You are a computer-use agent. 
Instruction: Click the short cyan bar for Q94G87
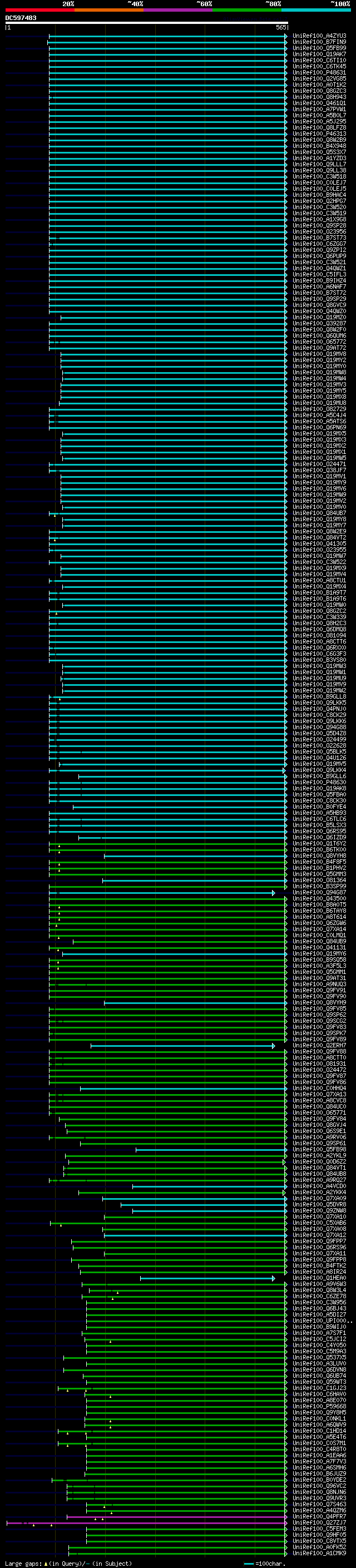(162, 893)
